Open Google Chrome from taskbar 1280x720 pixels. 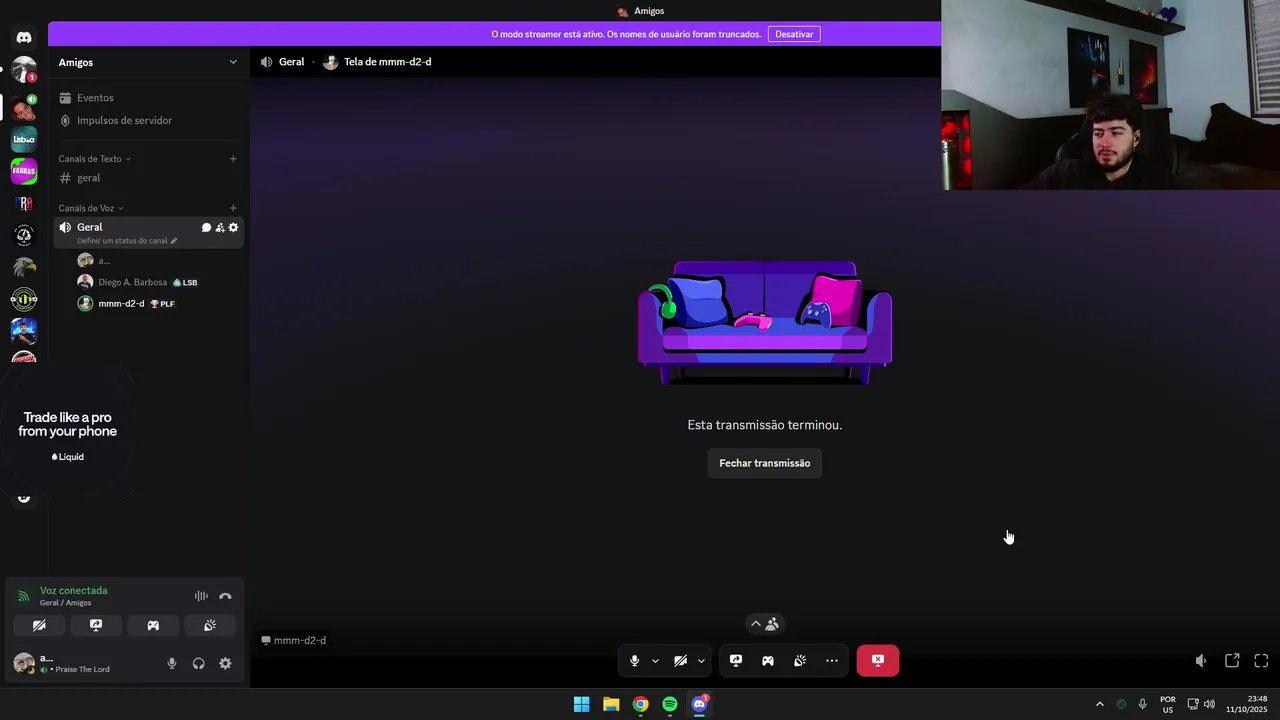point(640,704)
